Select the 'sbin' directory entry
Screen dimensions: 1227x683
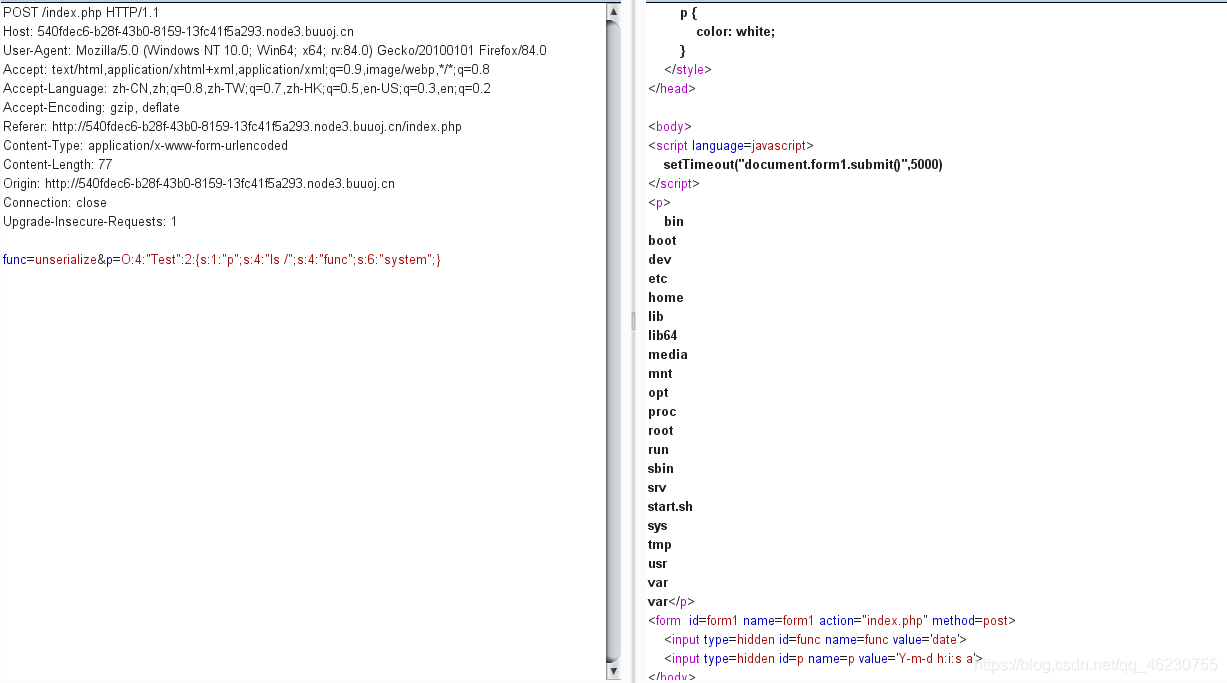click(x=661, y=468)
